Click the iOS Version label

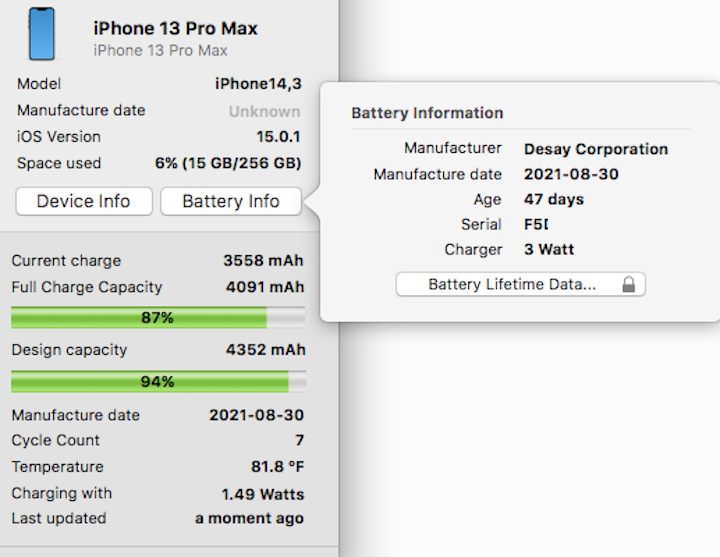pyautogui.click(x=59, y=137)
